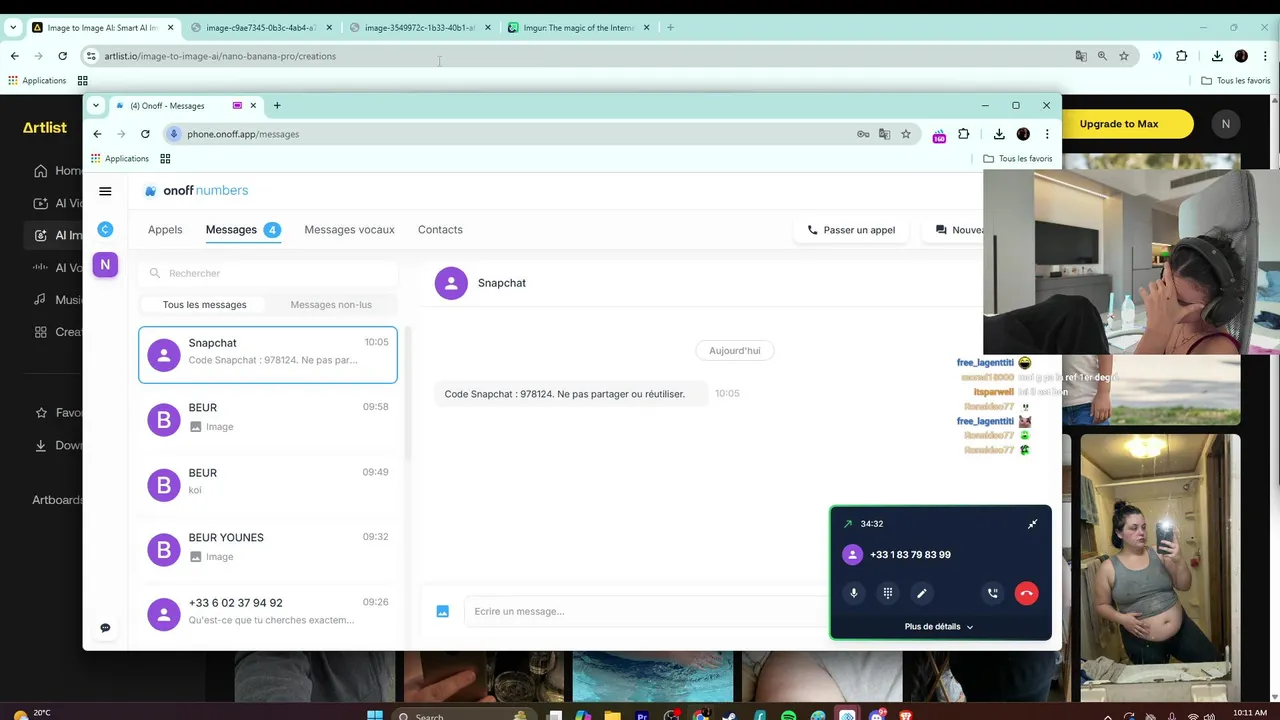The image size is (1280, 720).
Task: Focus the Ecrire un message field
Action: click(x=645, y=611)
